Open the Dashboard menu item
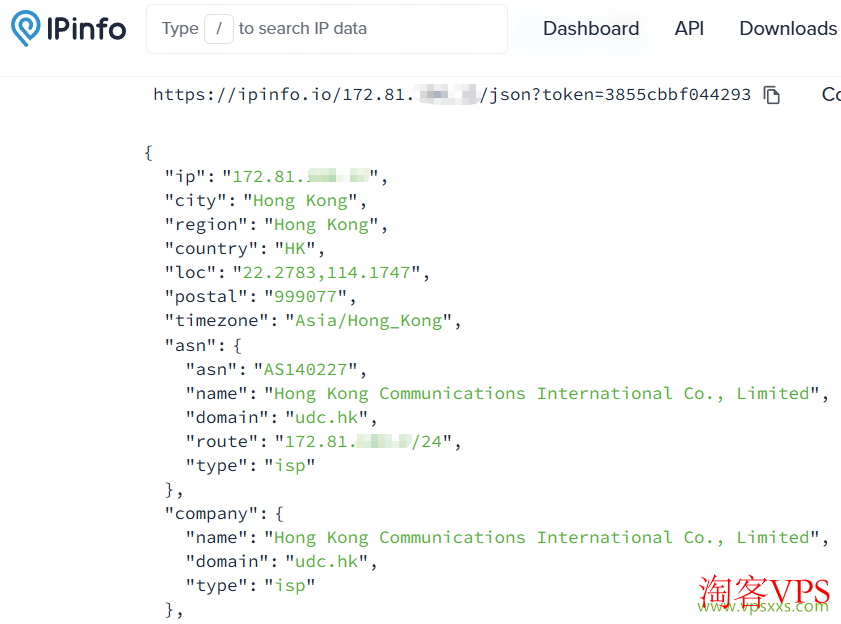The width and height of the screenshot is (841, 624). point(590,29)
